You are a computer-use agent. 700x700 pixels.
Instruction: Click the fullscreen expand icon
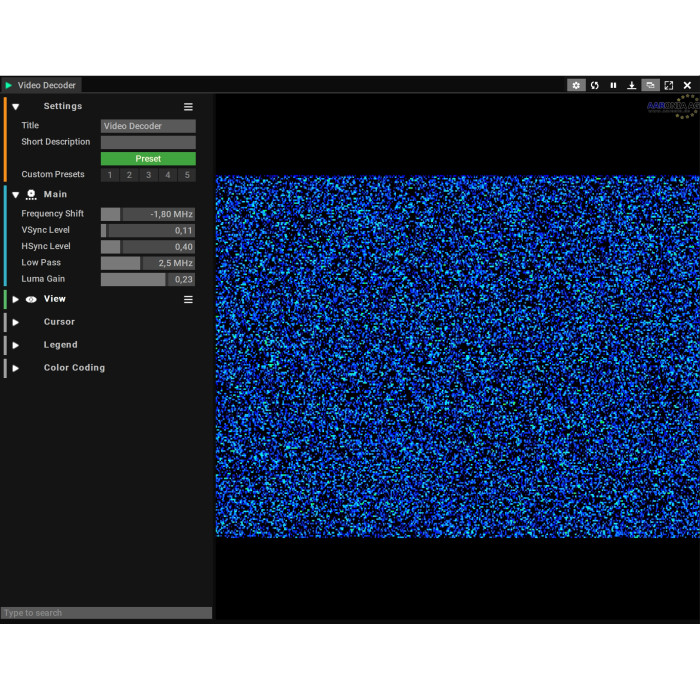[x=669, y=86]
